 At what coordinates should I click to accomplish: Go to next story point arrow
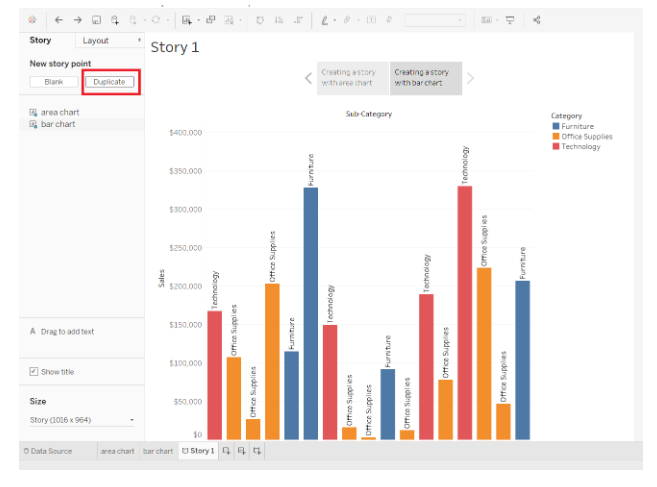(x=471, y=78)
